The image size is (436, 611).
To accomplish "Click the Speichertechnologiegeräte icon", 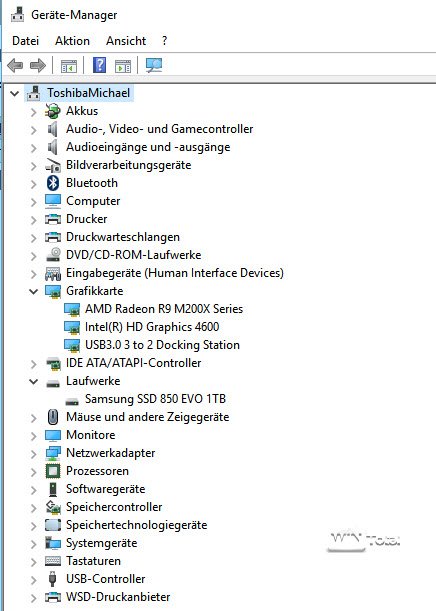I will pos(53,525).
